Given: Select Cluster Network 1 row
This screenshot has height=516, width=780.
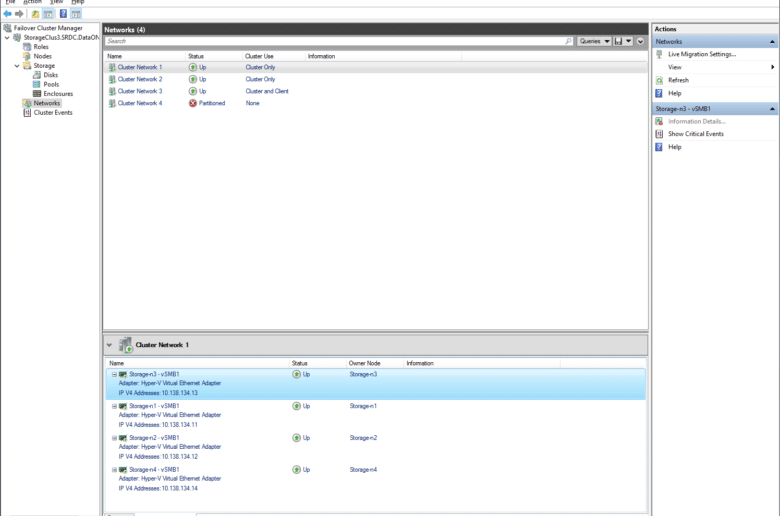Looking at the screenshot, I should coord(376,67).
